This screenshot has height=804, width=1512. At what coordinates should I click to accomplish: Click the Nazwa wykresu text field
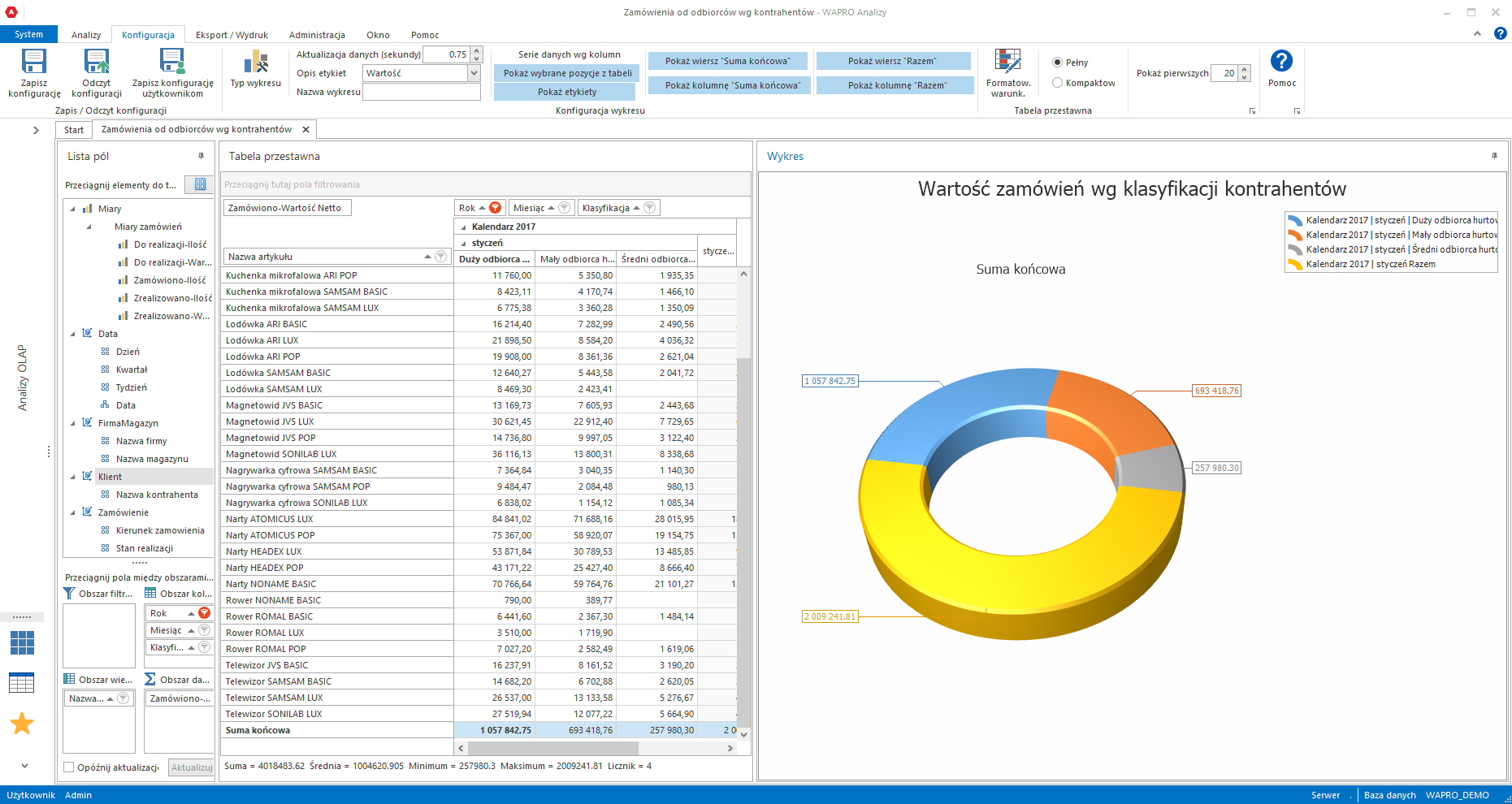421,92
